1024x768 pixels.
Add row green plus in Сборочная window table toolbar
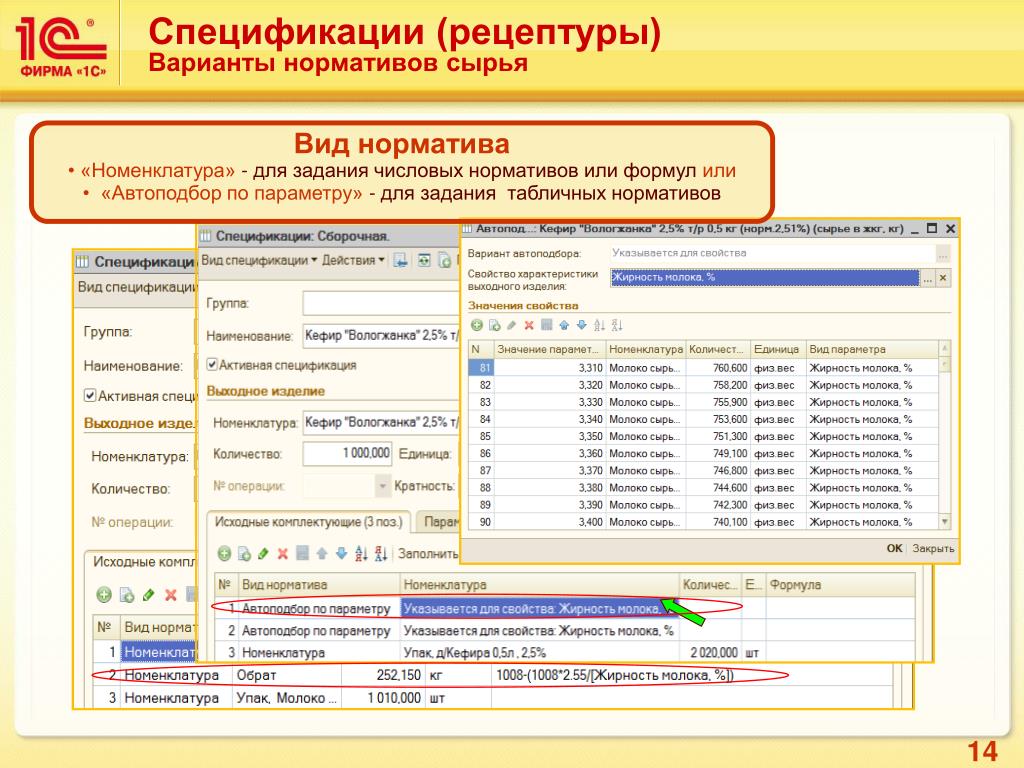point(224,554)
